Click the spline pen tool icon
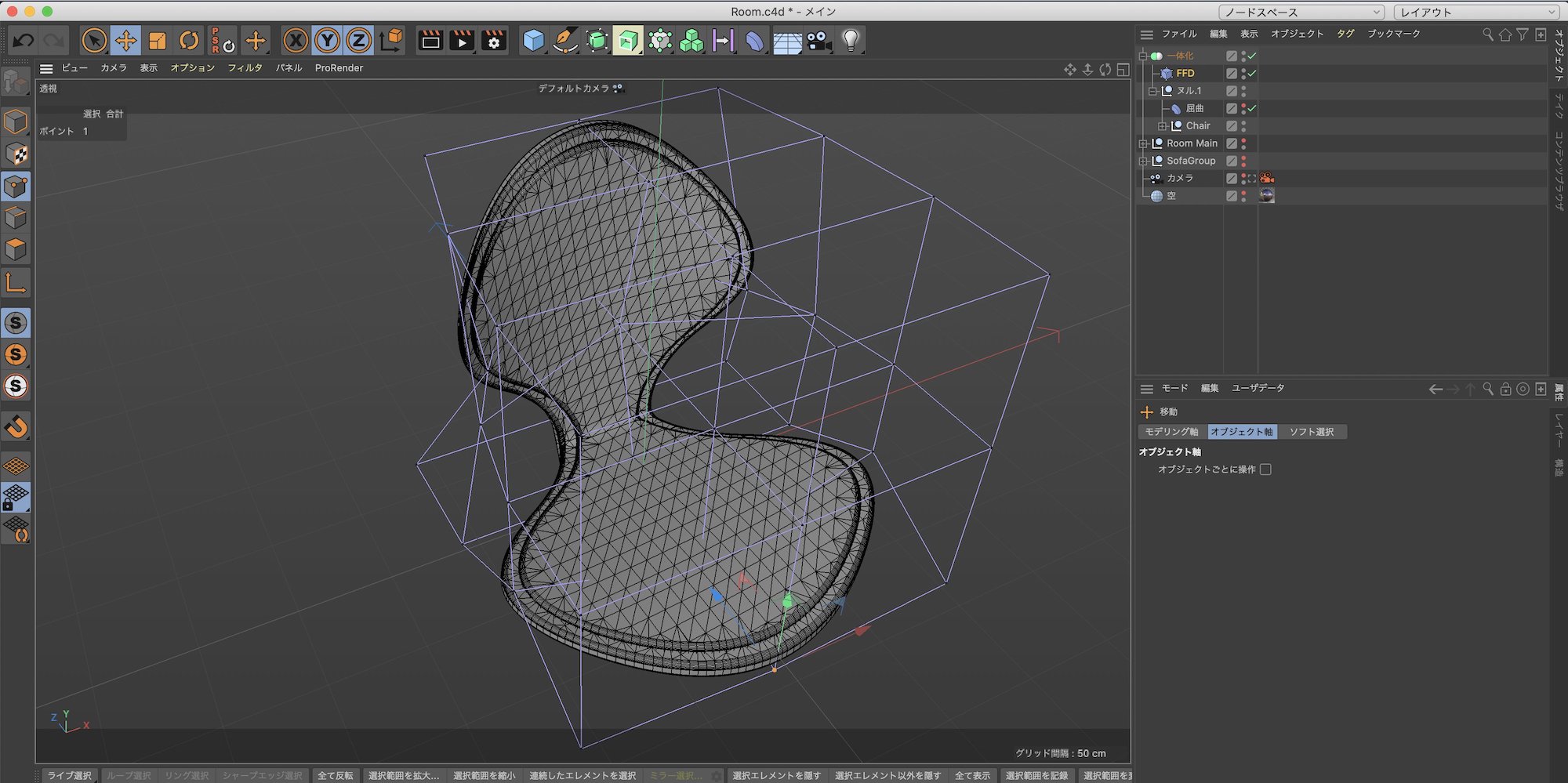Image resolution: width=1568 pixels, height=783 pixels. (x=564, y=41)
